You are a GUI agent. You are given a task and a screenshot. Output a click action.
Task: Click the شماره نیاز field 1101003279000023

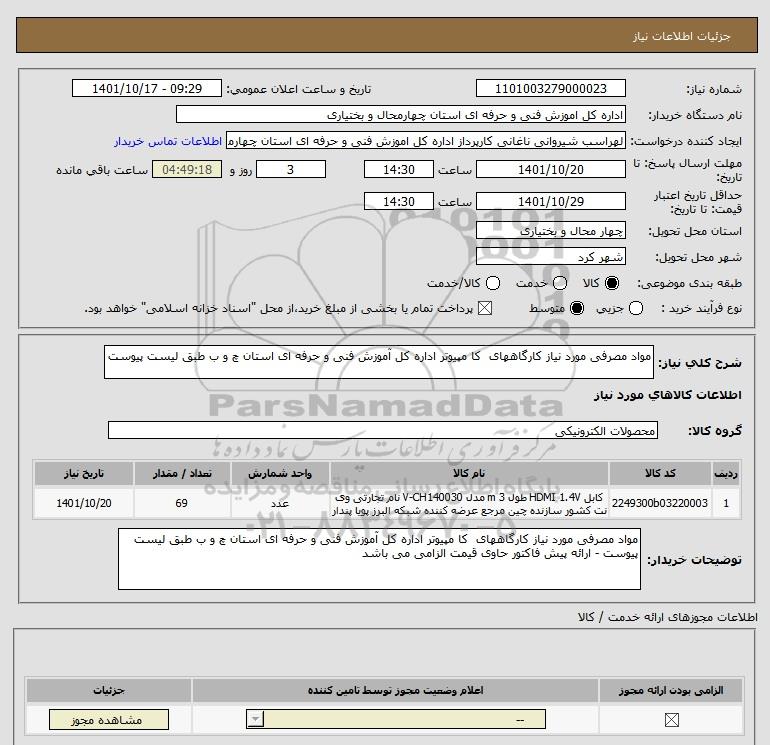tap(550, 88)
